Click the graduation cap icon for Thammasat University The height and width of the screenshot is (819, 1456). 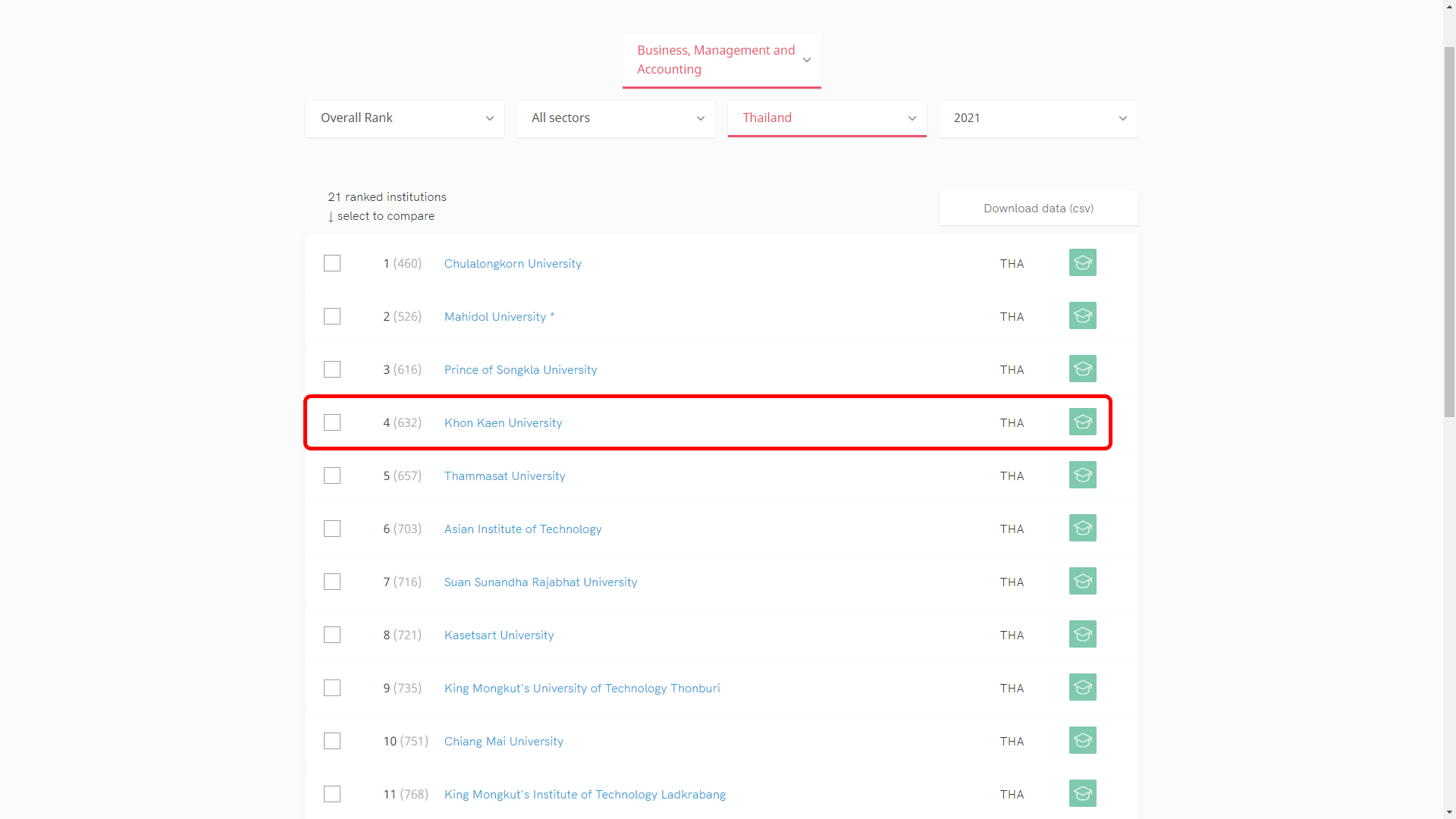1082,475
